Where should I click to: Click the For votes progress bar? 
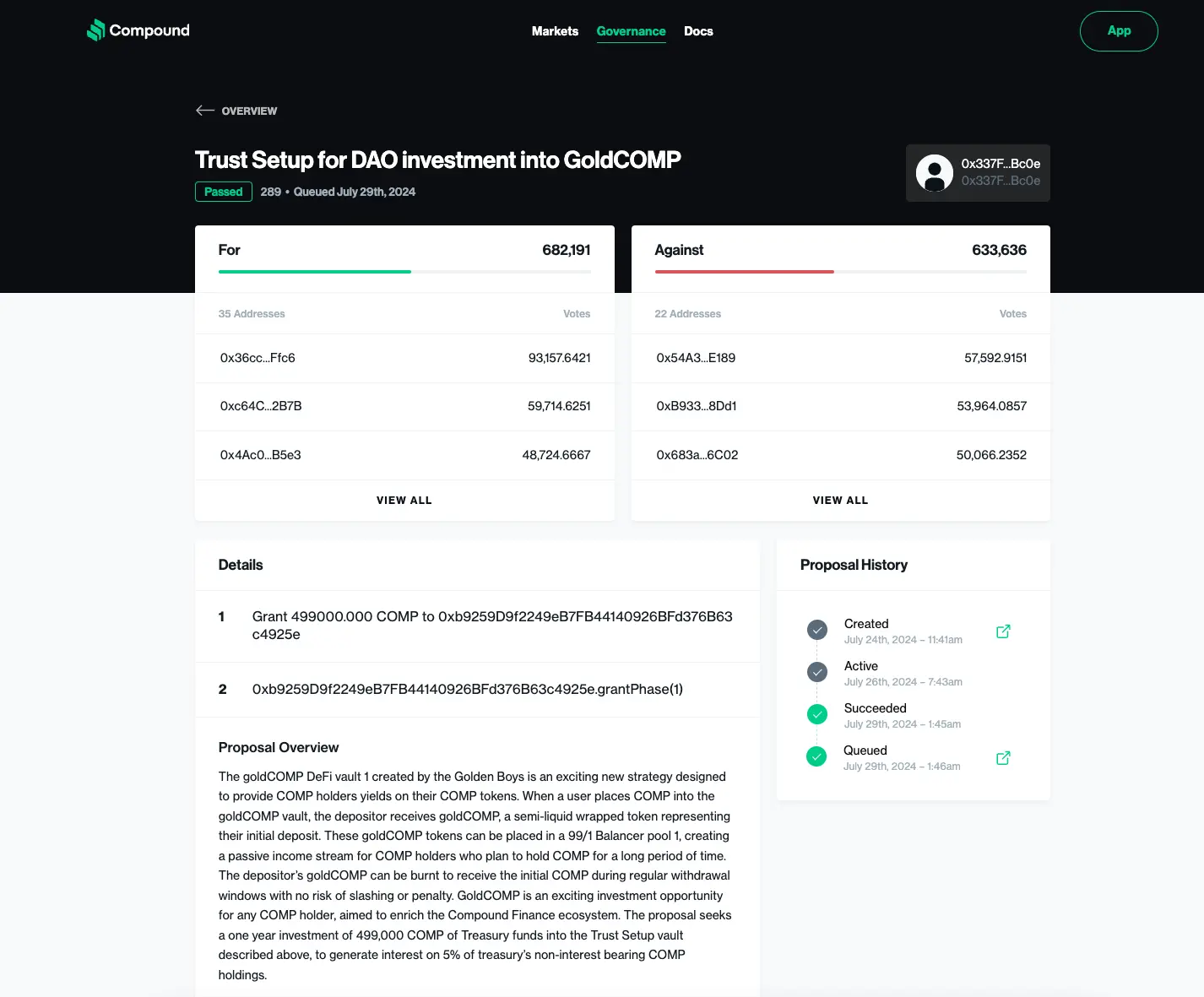pyautogui.click(x=404, y=272)
